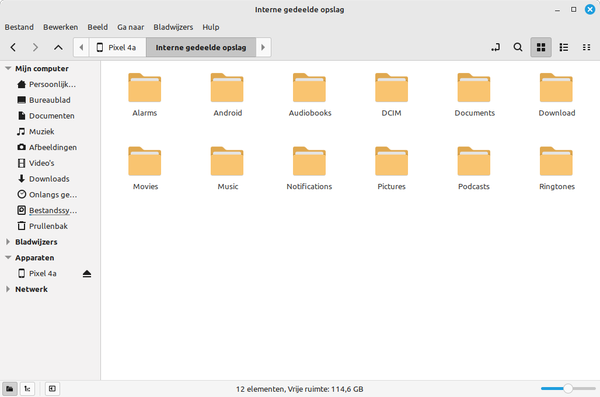The width and height of the screenshot is (600, 397).
Task: Click Interne gedeelde opslag path button
Action: tap(201, 47)
